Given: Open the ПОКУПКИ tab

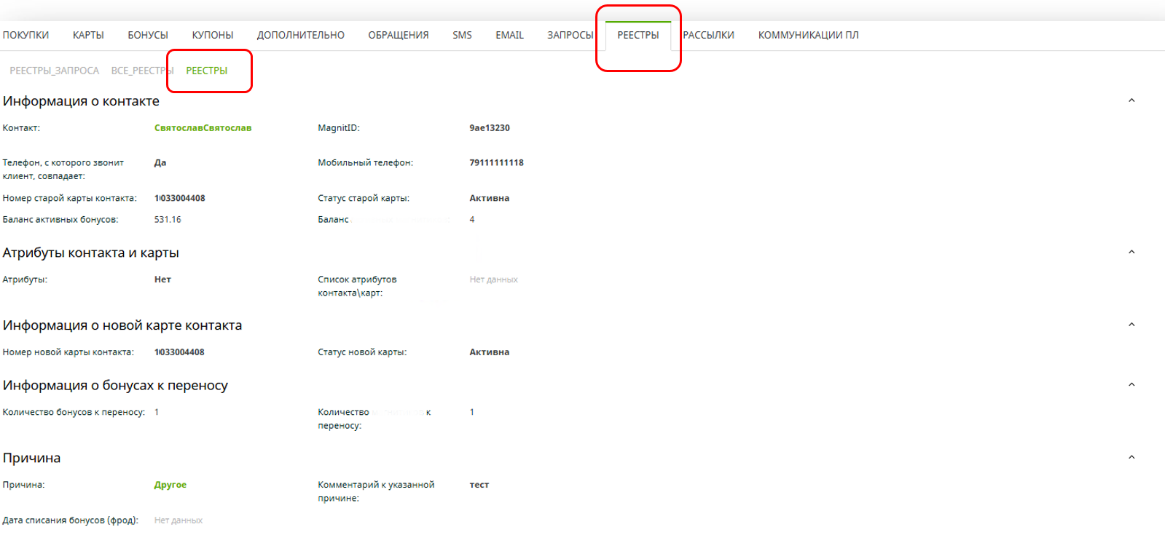Looking at the screenshot, I should click(x=26, y=35).
